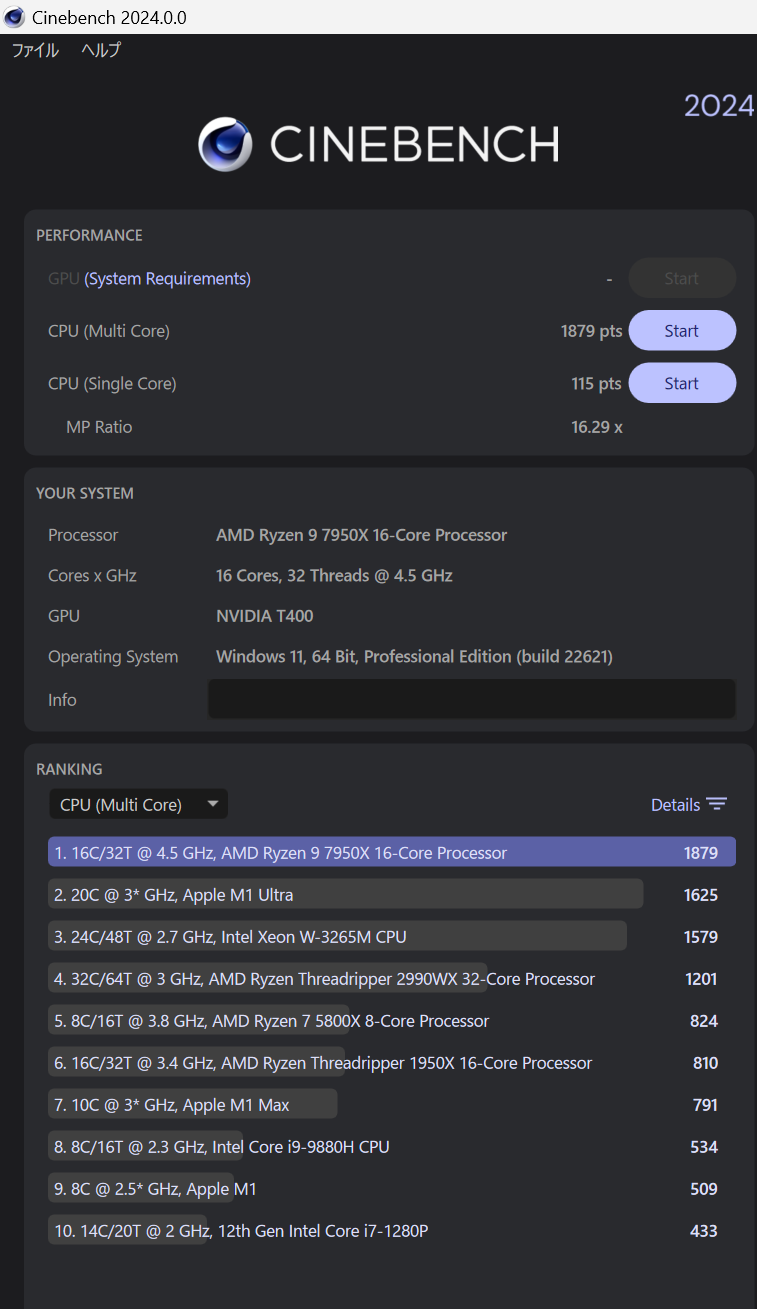Image resolution: width=757 pixels, height=1309 pixels.
Task: Click the score bar of the Apple M1 Max entry
Action: (192, 1104)
